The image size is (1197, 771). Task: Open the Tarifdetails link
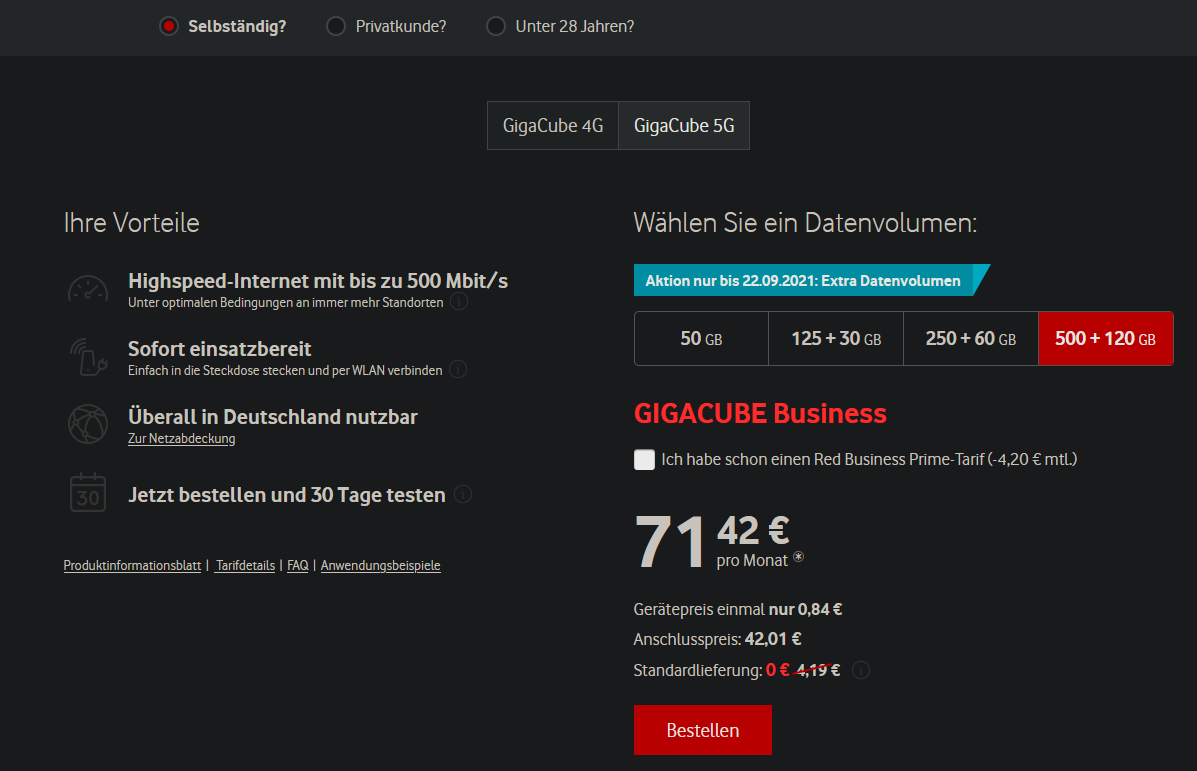(x=245, y=566)
